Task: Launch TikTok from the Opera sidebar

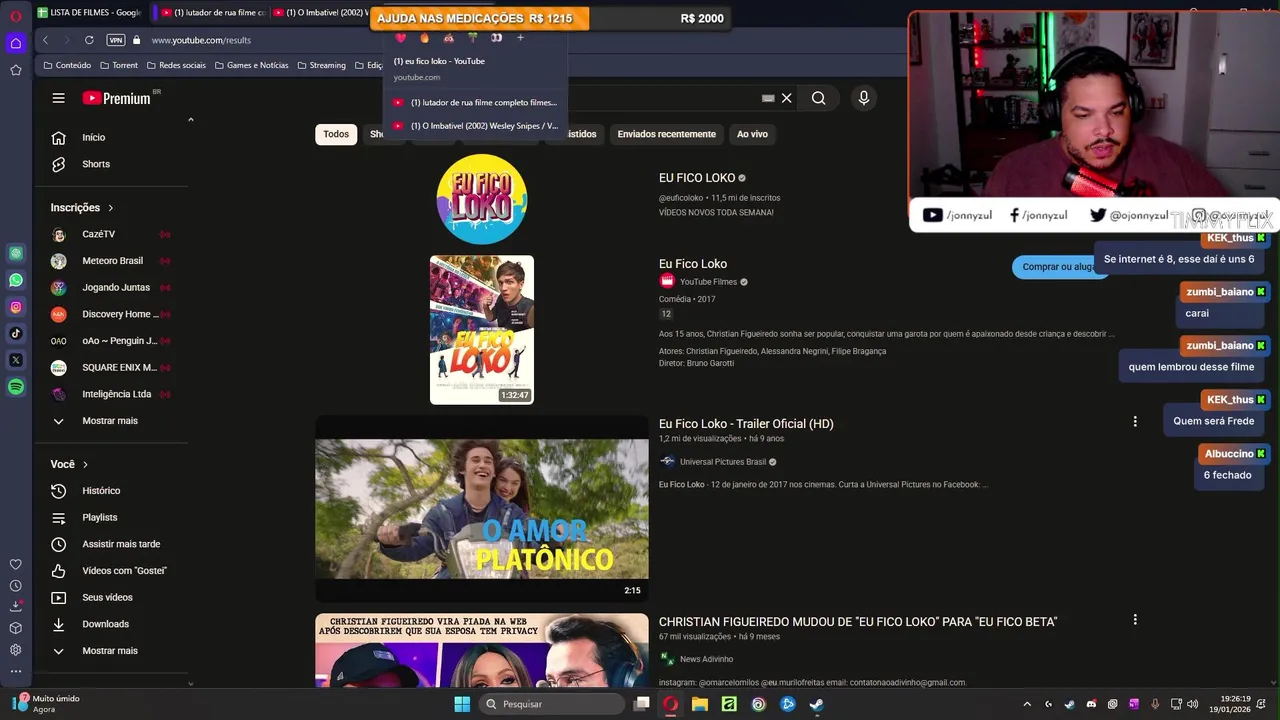Action: (x=15, y=334)
